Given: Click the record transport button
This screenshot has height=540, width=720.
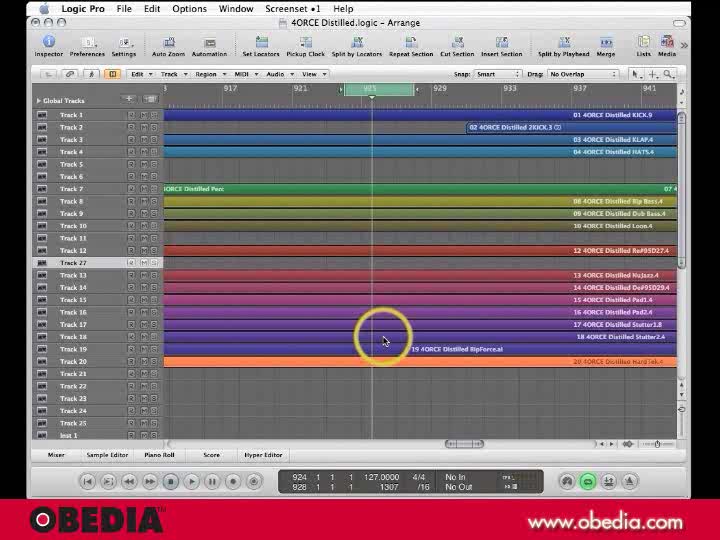Looking at the screenshot, I should [x=233, y=481].
